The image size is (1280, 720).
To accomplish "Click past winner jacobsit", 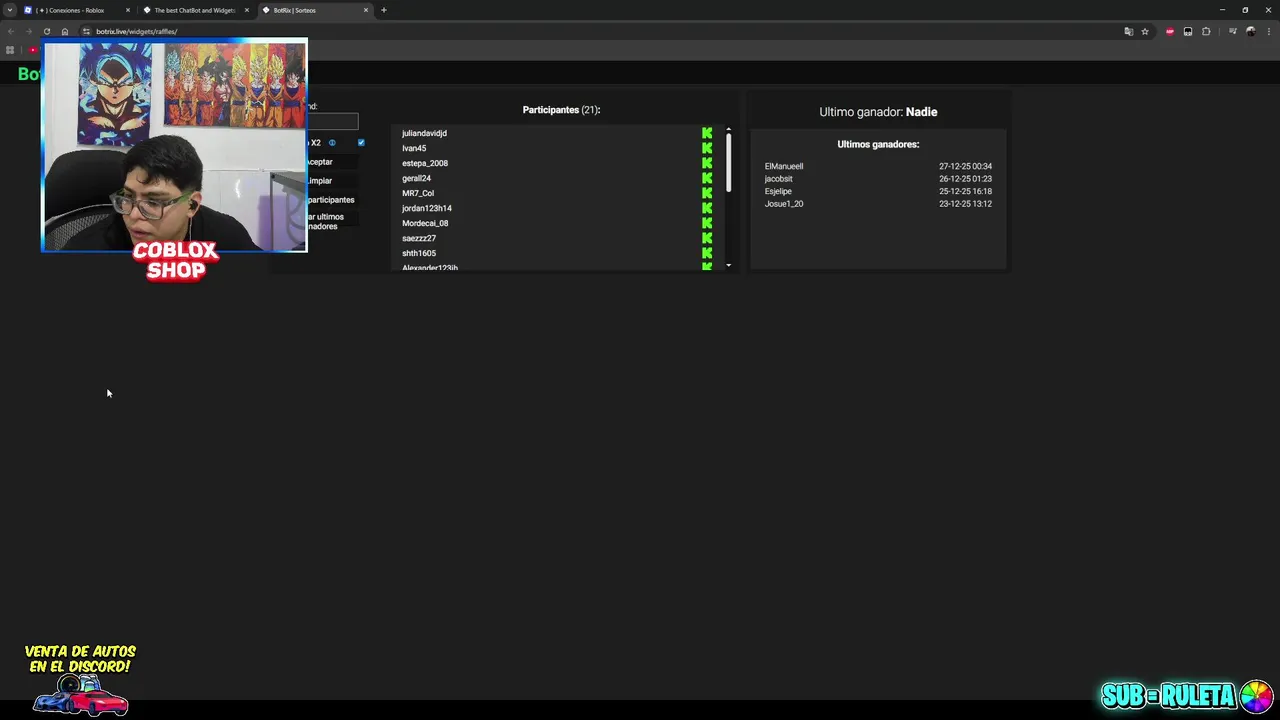I will point(778,179).
